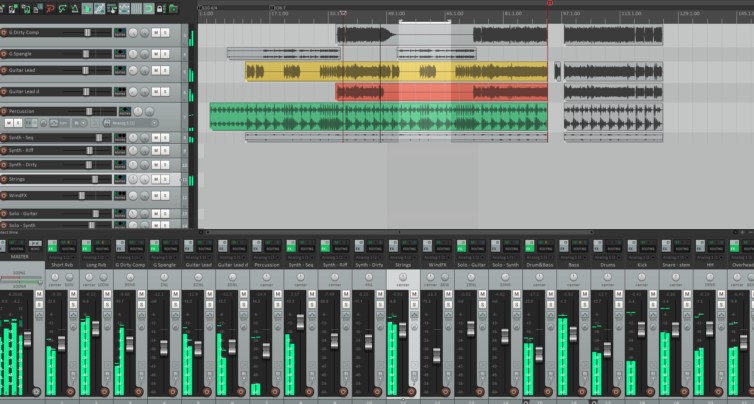Open envelopes on Synth - Seq mixer strip

[312, 315]
